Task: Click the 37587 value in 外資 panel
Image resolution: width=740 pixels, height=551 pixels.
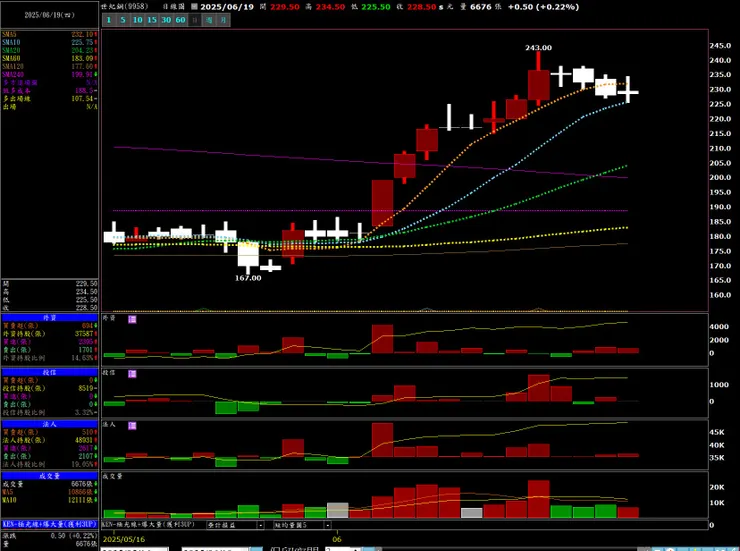Action: coord(84,334)
